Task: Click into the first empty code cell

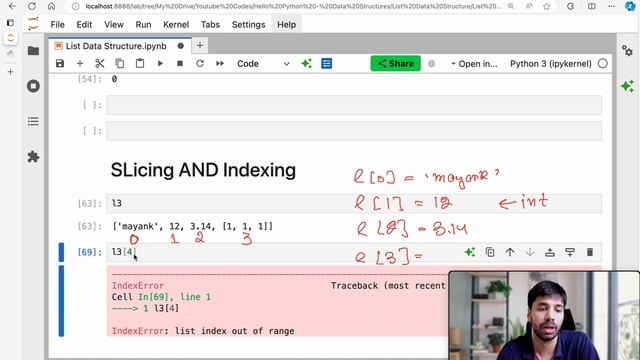Action: click(354, 105)
